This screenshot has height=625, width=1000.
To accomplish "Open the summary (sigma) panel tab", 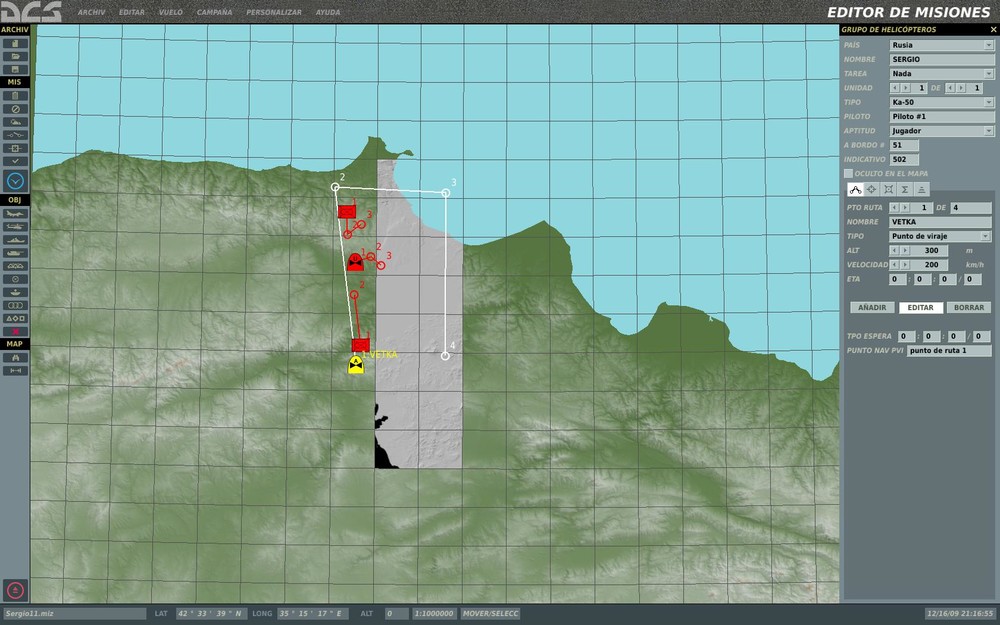I will 903,188.
